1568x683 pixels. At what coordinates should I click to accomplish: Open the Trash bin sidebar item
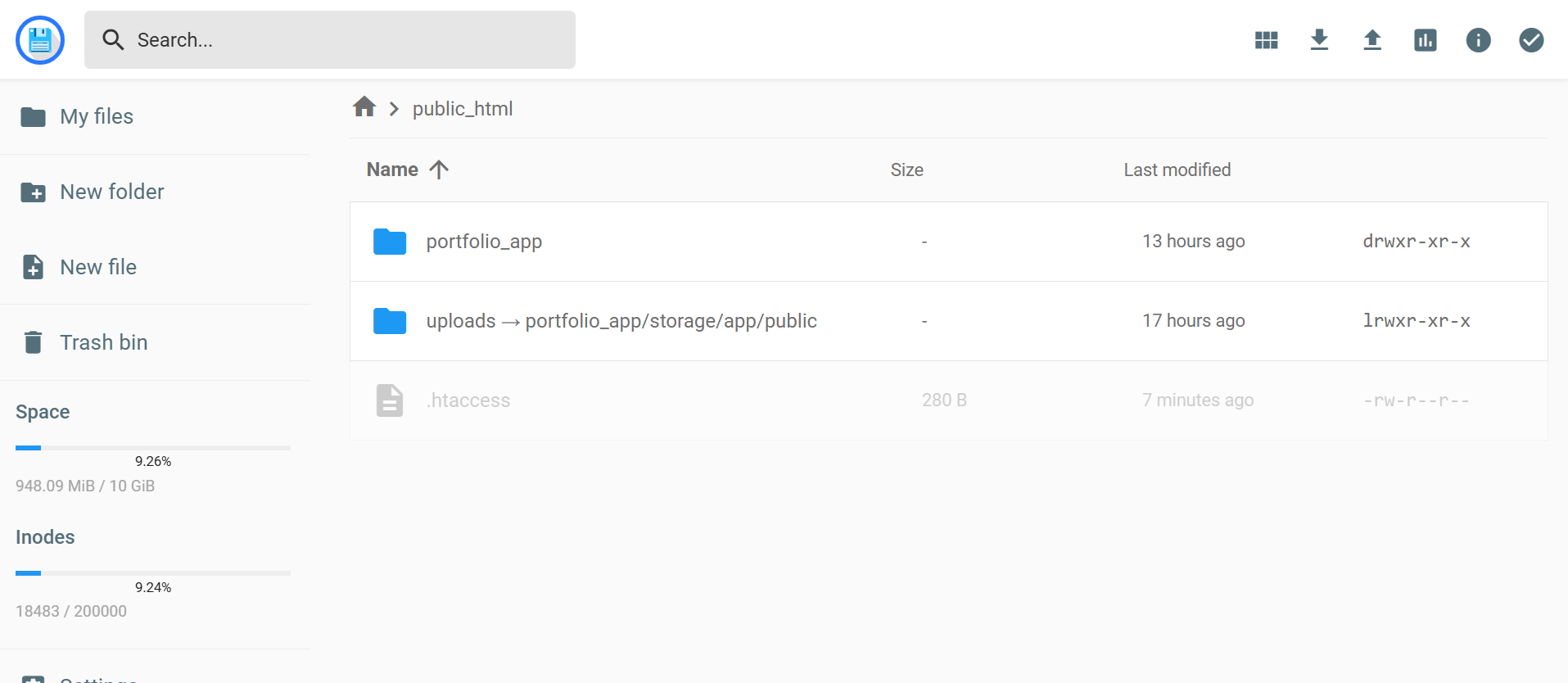tap(103, 342)
